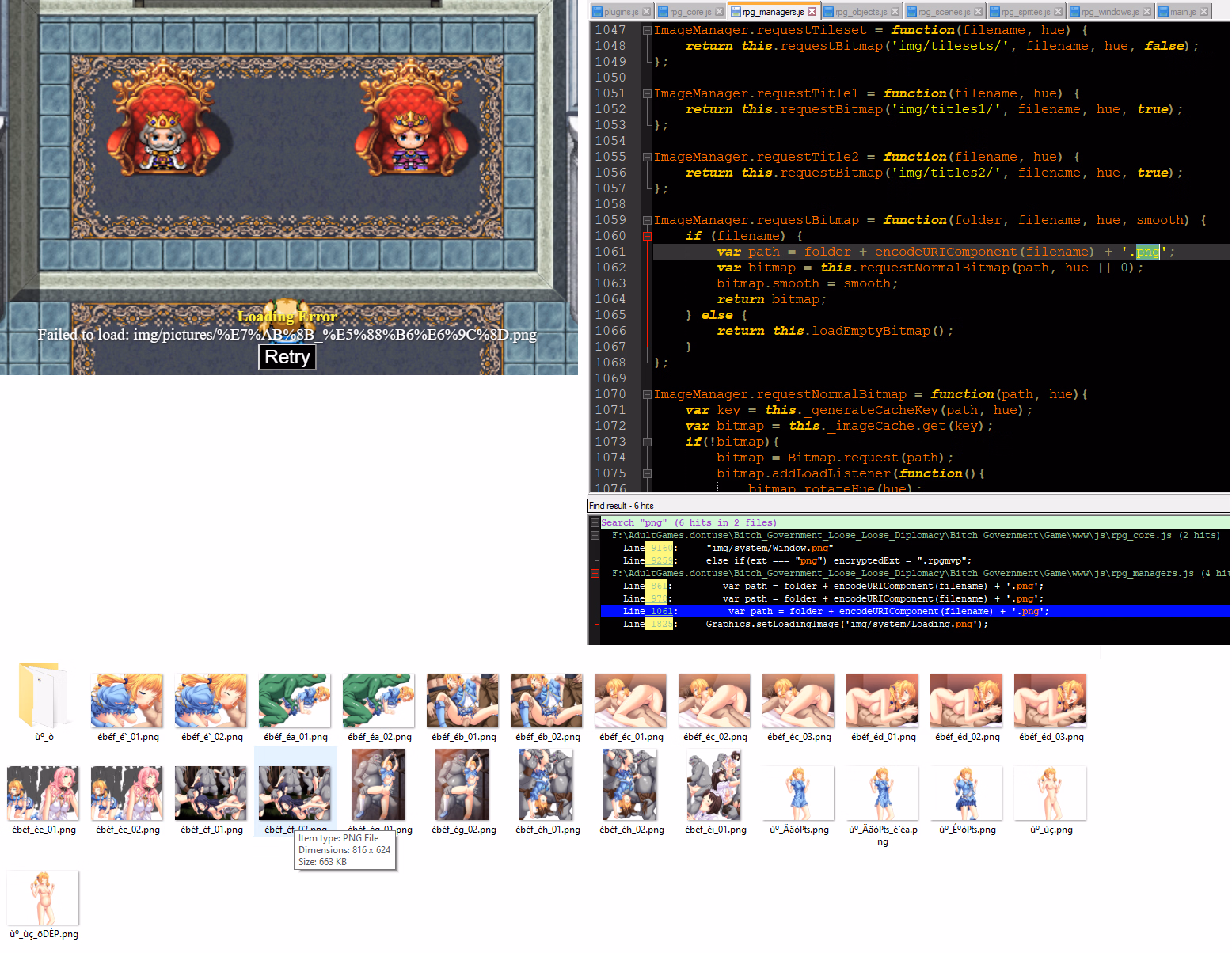Open the rpg_objects.js tab
The width and height of the screenshot is (1232, 953).
tap(861, 12)
